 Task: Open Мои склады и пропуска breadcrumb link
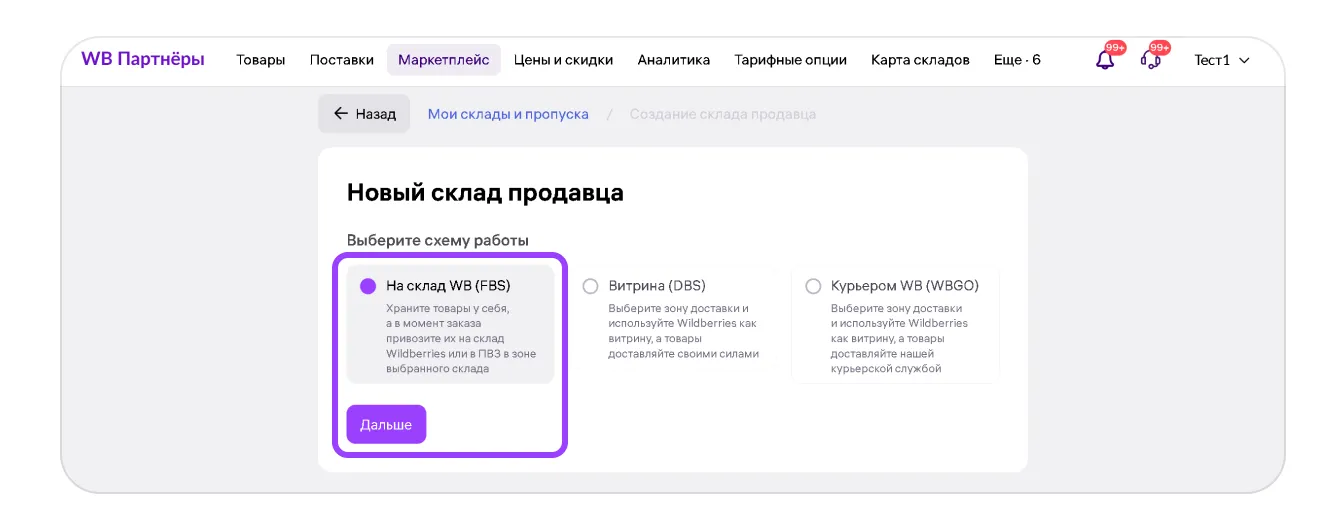pyautogui.click(x=508, y=114)
